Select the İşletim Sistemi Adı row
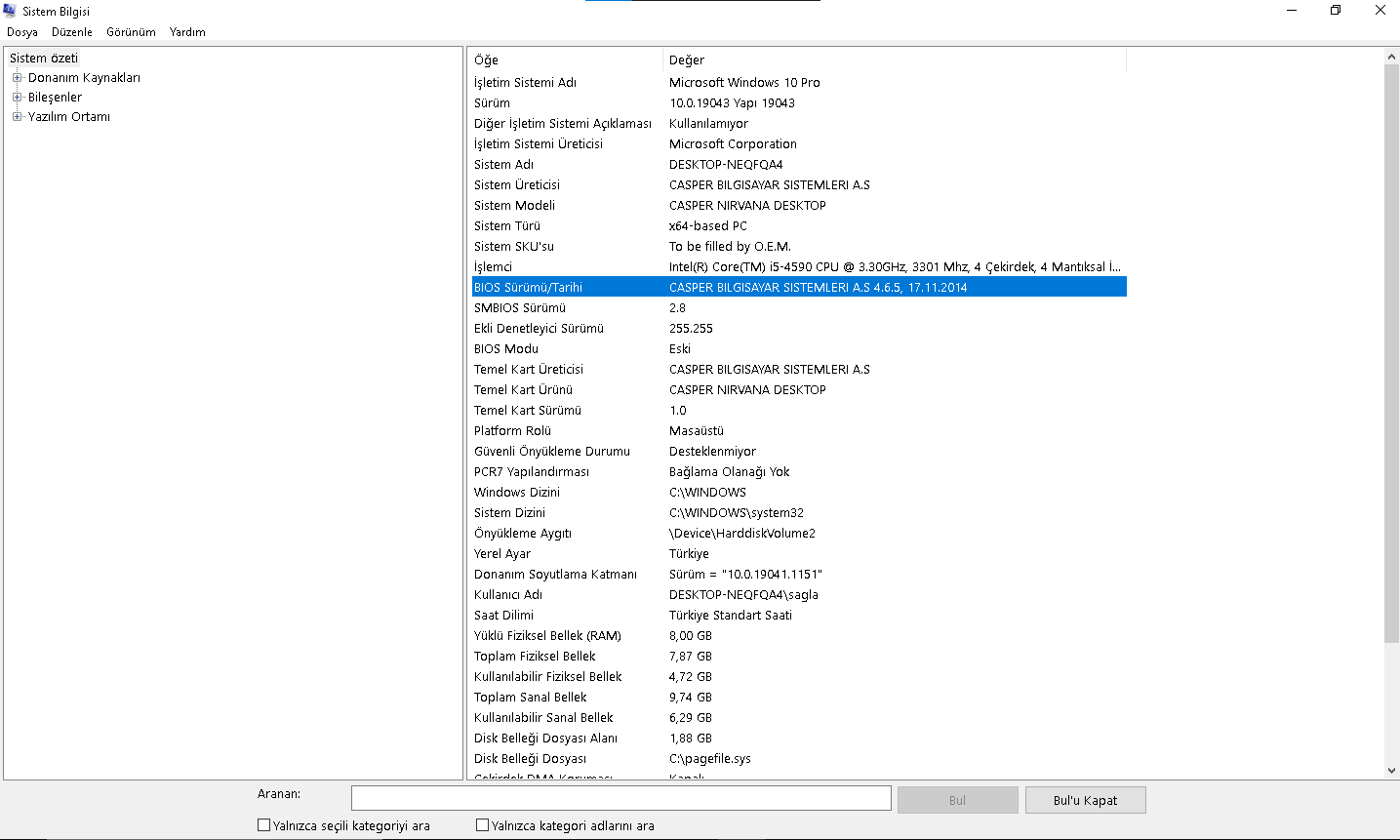 coord(799,83)
